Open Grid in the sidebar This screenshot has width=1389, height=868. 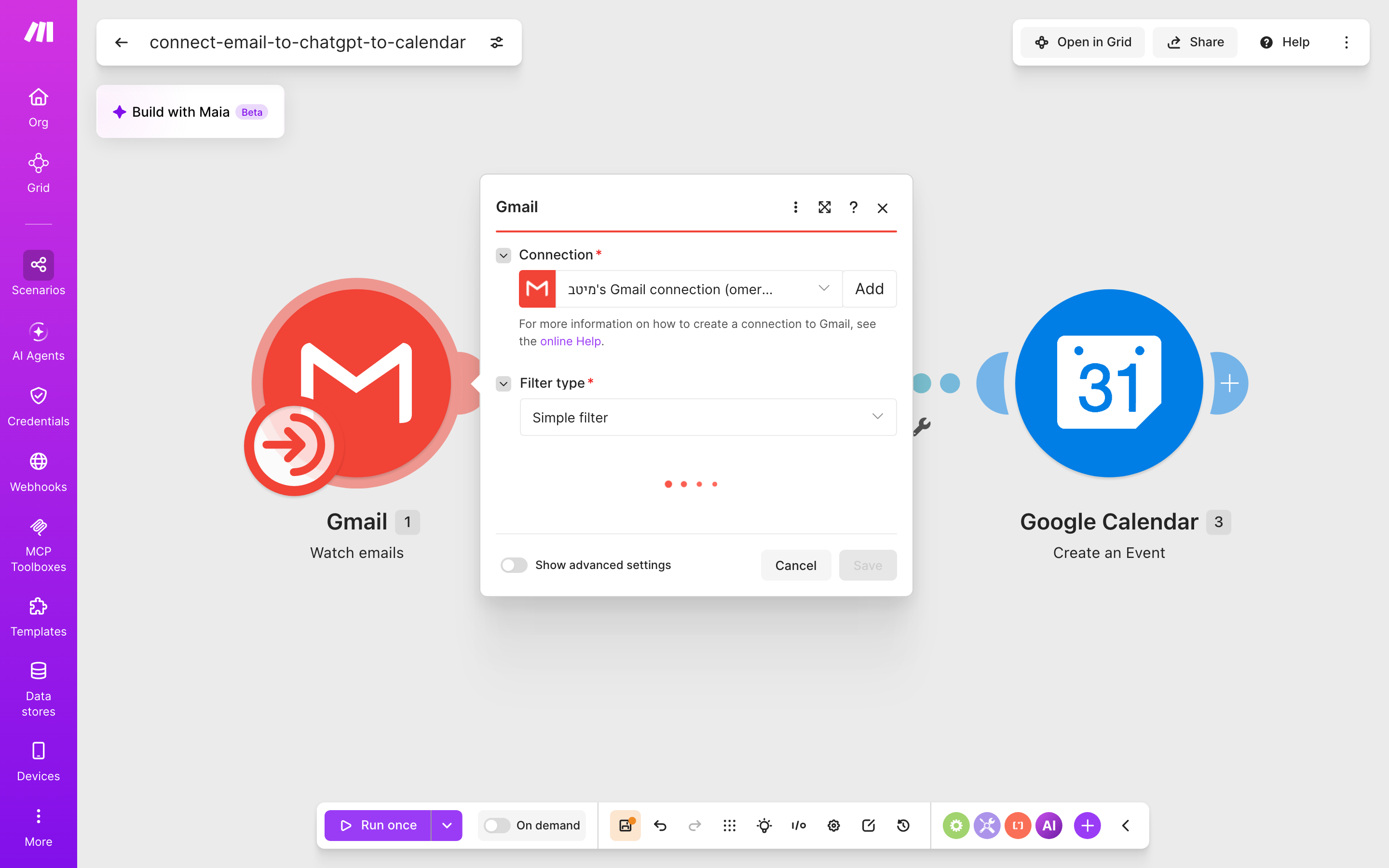pos(39,174)
